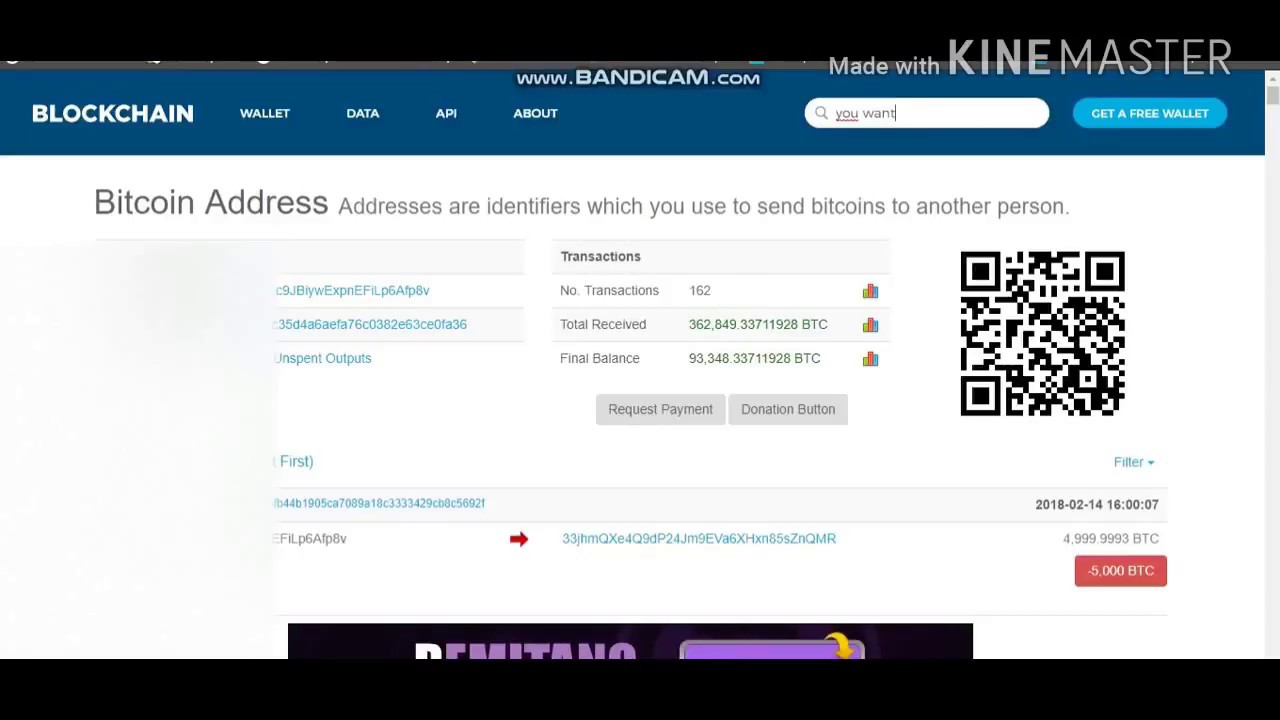Click the search input field

(x=927, y=113)
